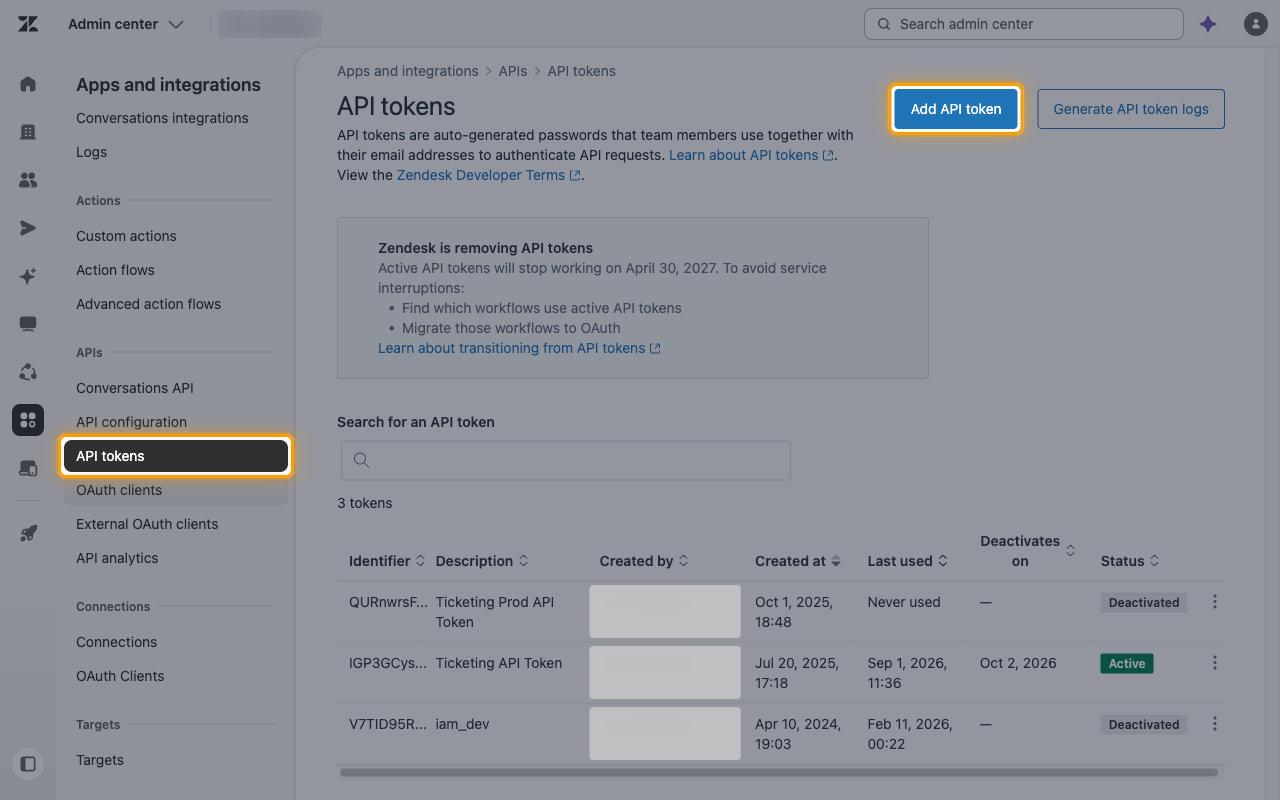Open API analytics in sidebar

pos(117,558)
